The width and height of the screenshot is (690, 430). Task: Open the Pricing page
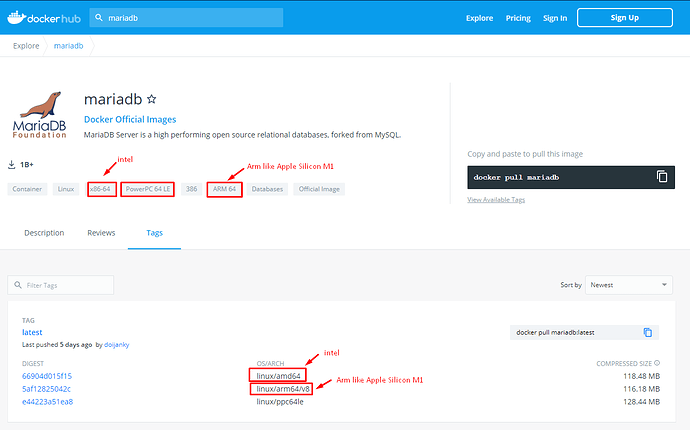[x=518, y=18]
